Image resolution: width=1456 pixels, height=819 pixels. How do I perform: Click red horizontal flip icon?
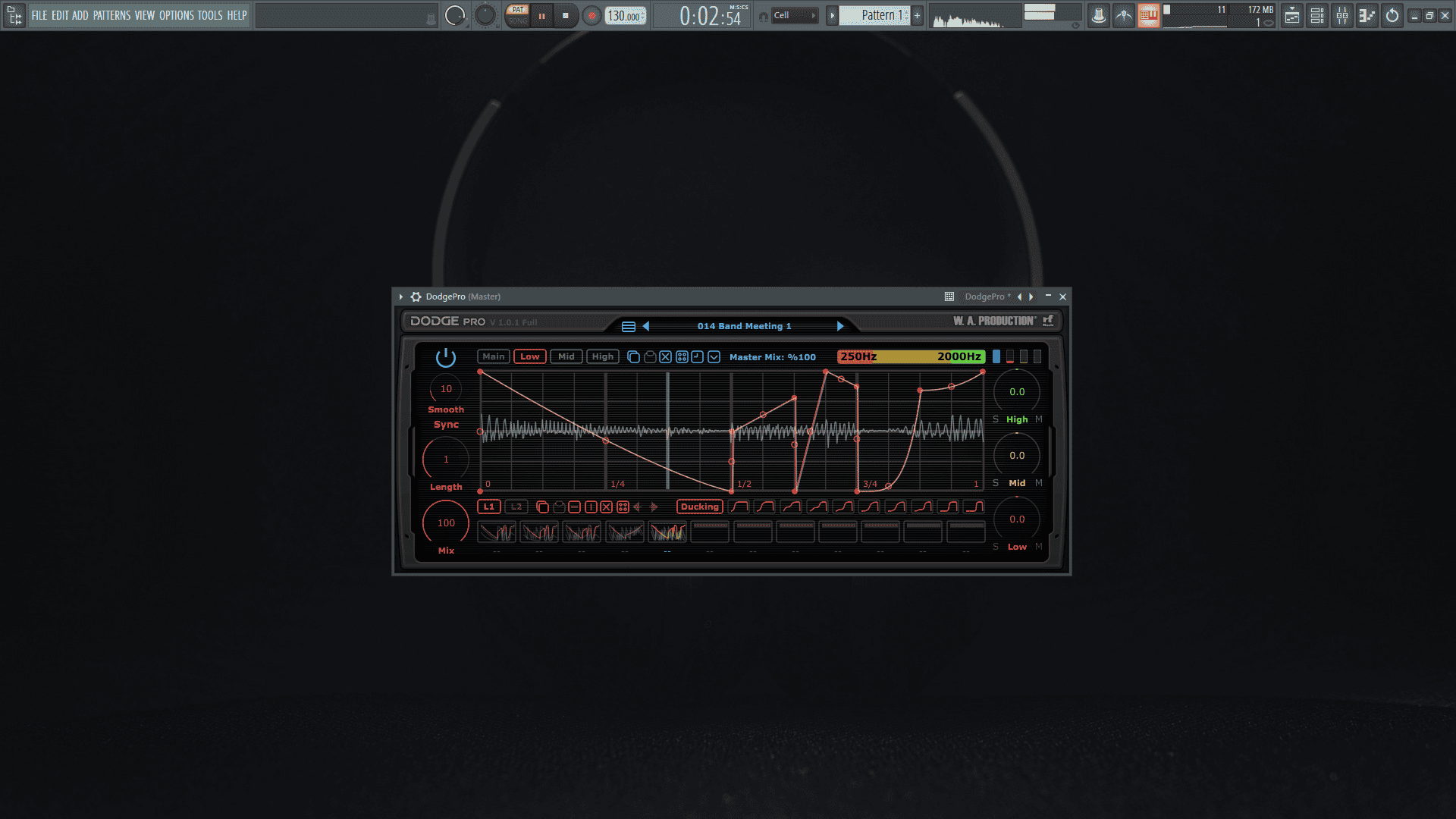[575, 507]
